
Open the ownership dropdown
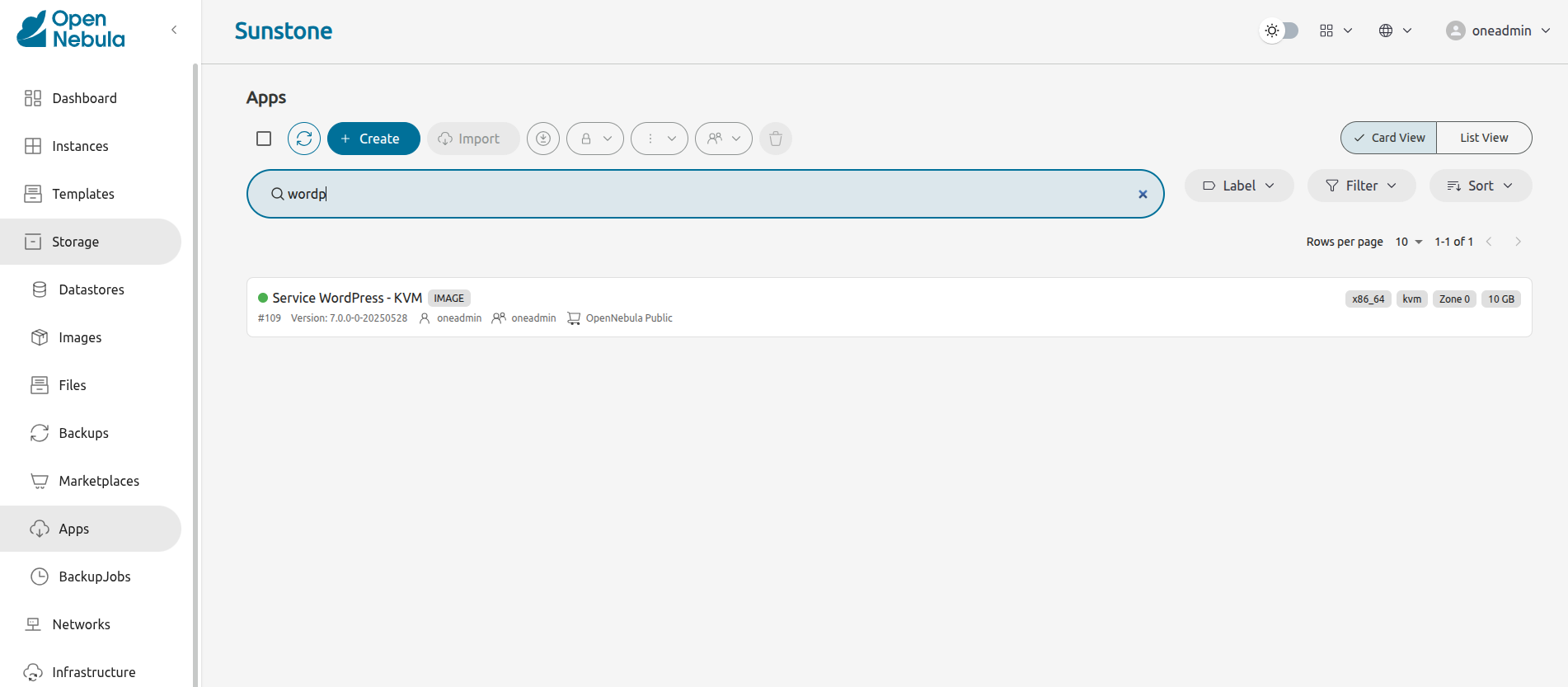(x=724, y=139)
